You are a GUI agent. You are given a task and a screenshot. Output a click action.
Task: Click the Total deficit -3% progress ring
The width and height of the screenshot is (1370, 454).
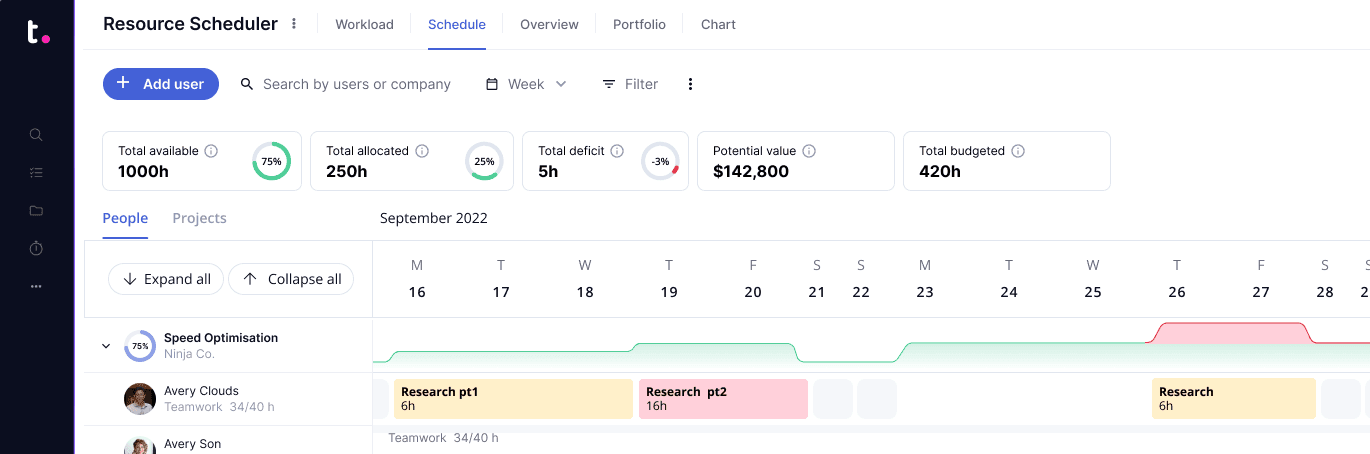point(660,161)
